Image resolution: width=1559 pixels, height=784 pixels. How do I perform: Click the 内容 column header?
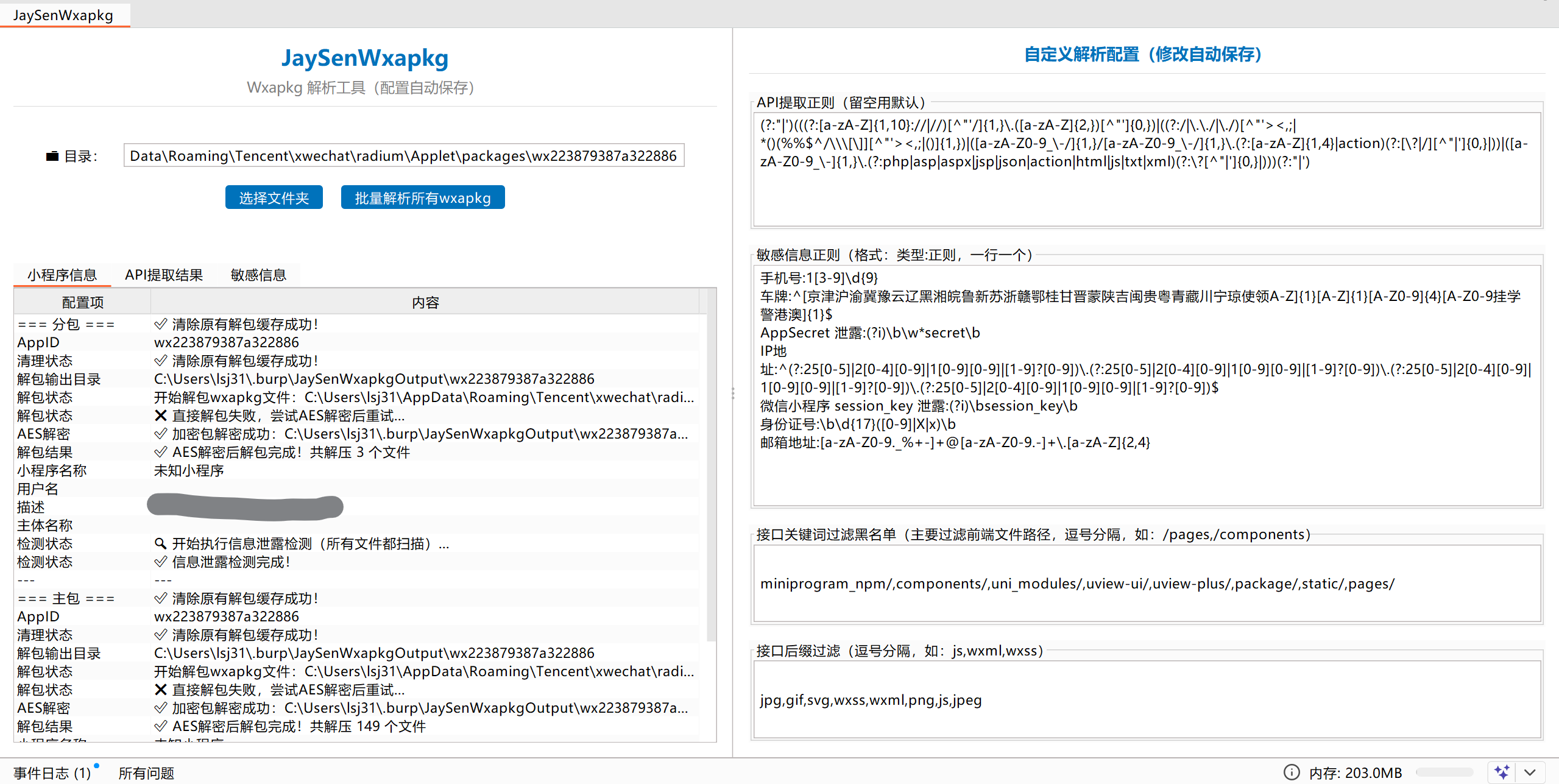[425, 302]
